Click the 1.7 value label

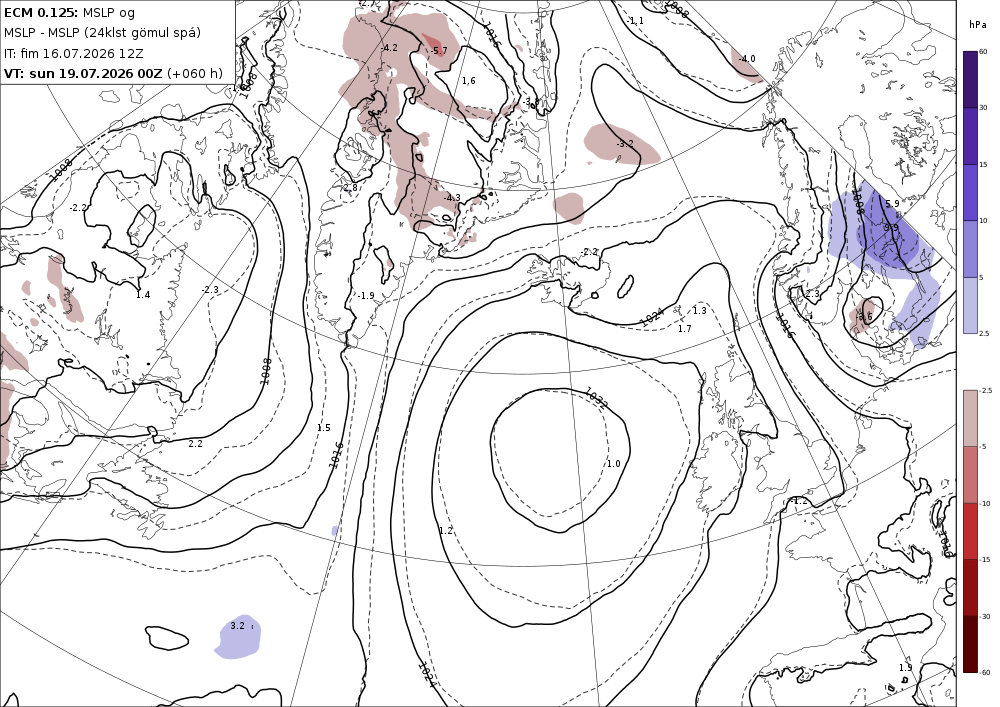684,328
